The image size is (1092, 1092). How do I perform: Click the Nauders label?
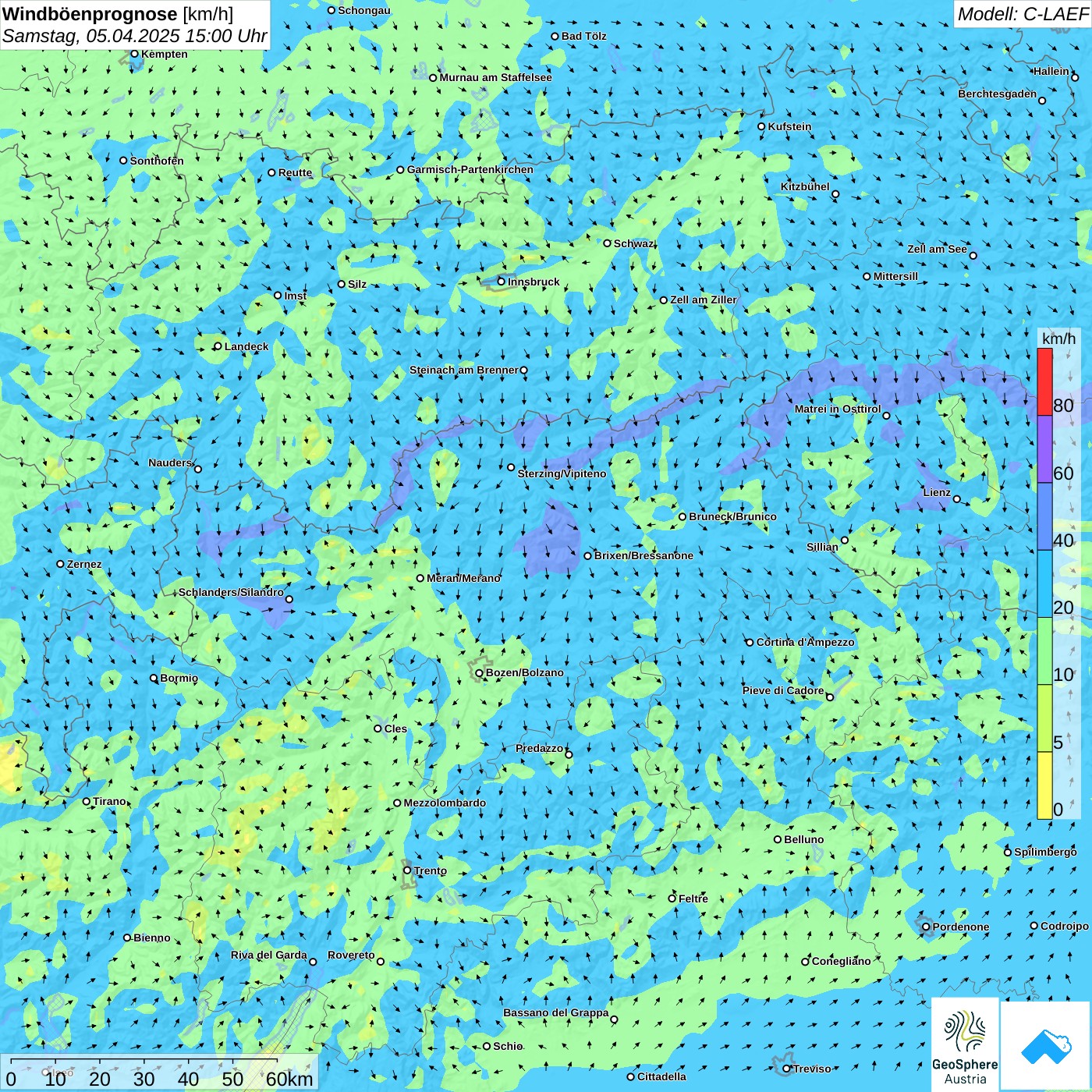click(170, 463)
